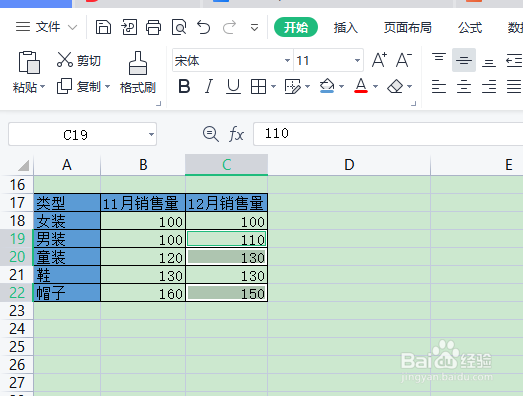Screen dimensions: 523x396
Task: Switch to the 插入 tab
Action: pyautogui.click(x=346, y=27)
